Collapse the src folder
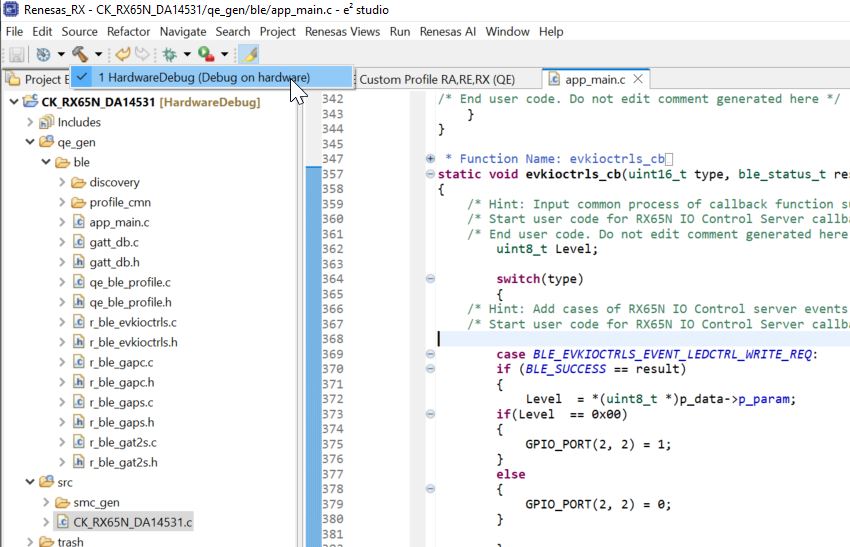The width and height of the screenshot is (850, 547). [x=30, y=482]
